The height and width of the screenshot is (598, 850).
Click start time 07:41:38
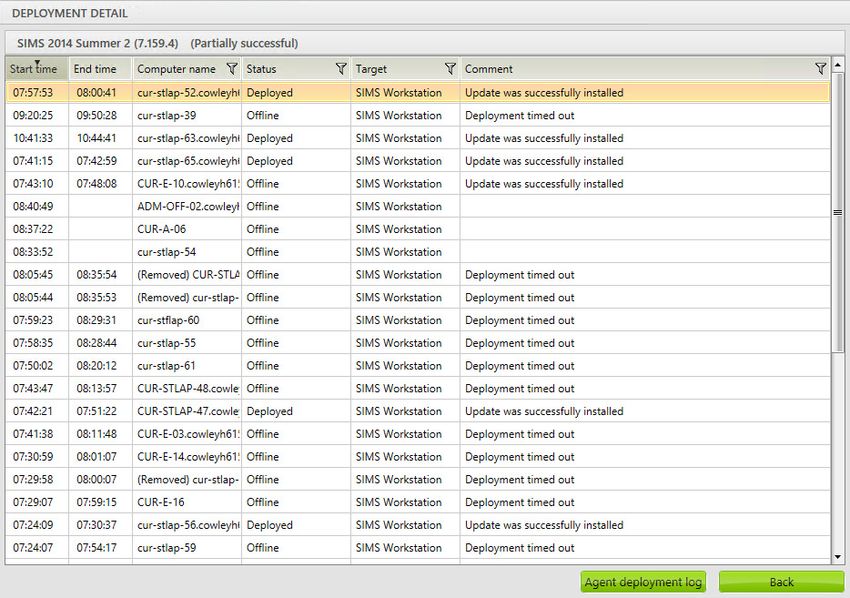click(33, 434)
